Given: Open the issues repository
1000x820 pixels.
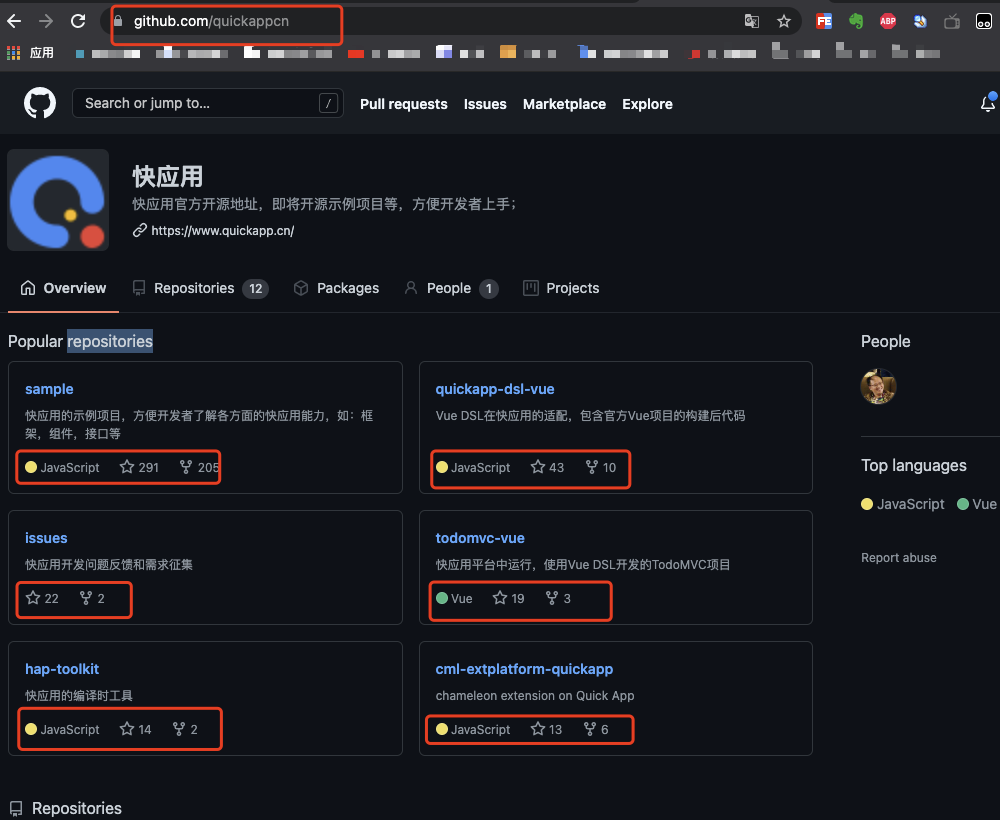Looking at the screenshot, I should pyautogui.click(x=46, y=538).
